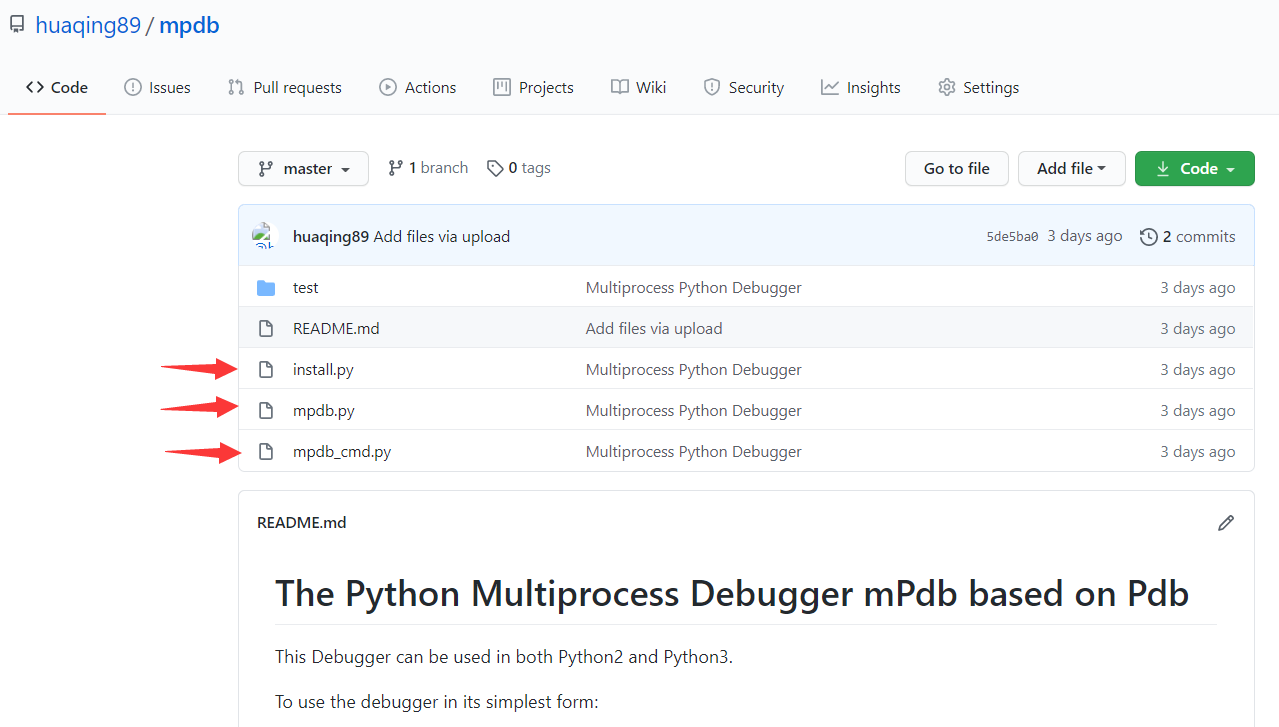Expand the green Code download dropdown

tap(1194, 168)
